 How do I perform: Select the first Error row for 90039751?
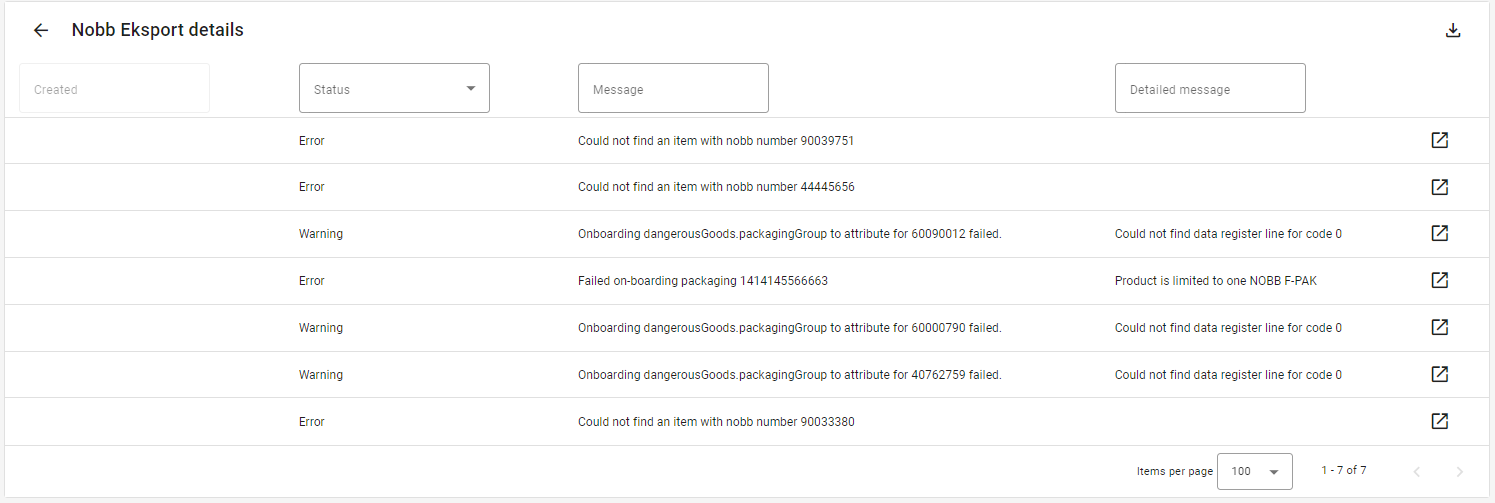pyautogui.click(x=747, y=141)
